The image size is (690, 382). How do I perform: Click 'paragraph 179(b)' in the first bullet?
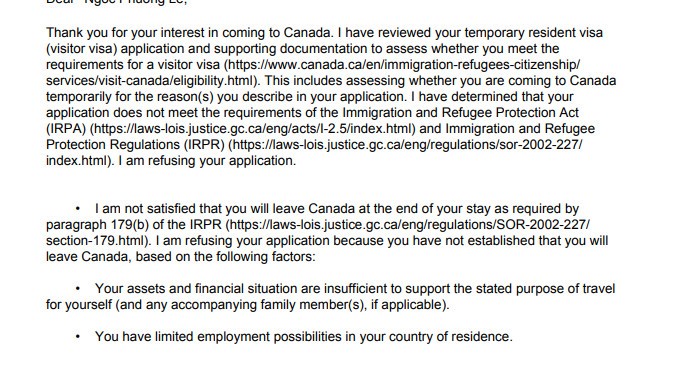[x=97, y=225]
